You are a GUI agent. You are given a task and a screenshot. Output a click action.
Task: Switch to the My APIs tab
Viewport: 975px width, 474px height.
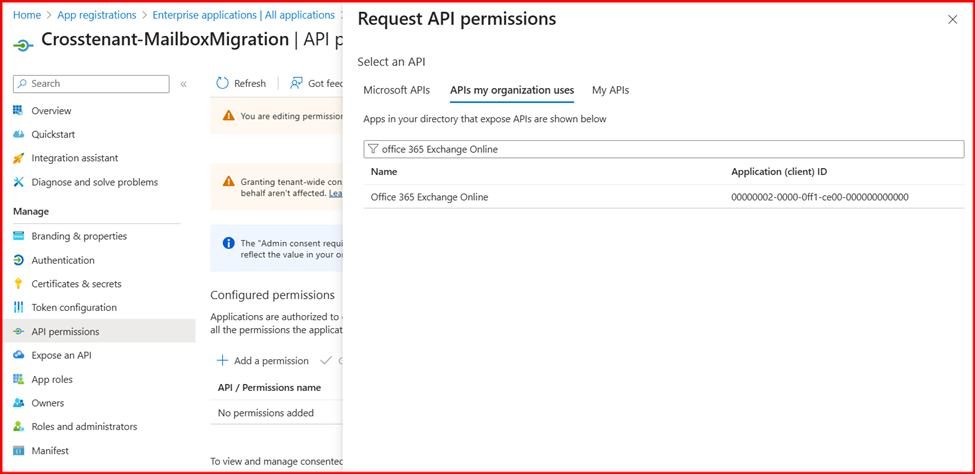[x=610, y=90]
